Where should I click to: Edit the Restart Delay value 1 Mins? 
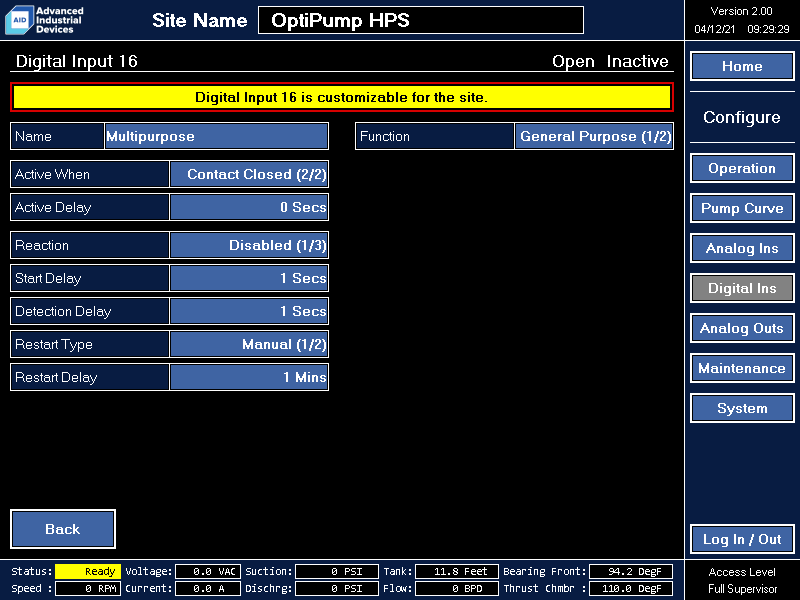point(249,377)
